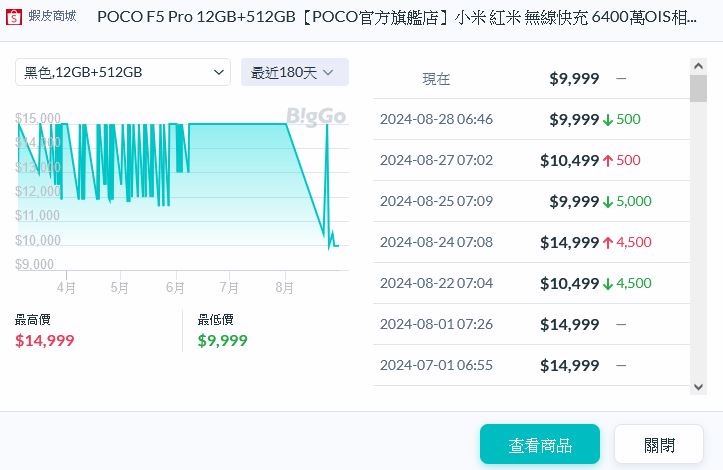The height and width of the screenshot is (470, 723).
Task: Click green down arrow beside 5,000 change
Action: point(608,202)
